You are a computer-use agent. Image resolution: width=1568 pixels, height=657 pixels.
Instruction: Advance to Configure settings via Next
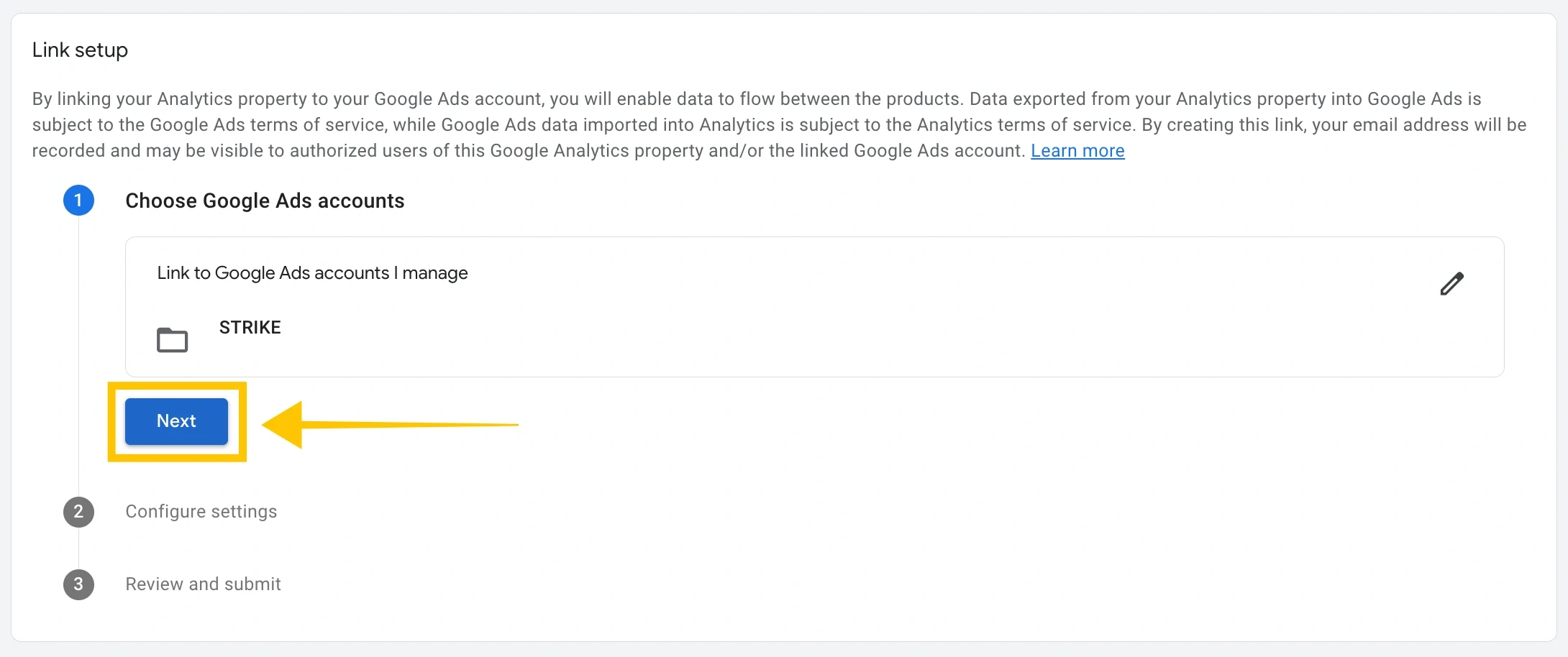[x=176, y=421]
